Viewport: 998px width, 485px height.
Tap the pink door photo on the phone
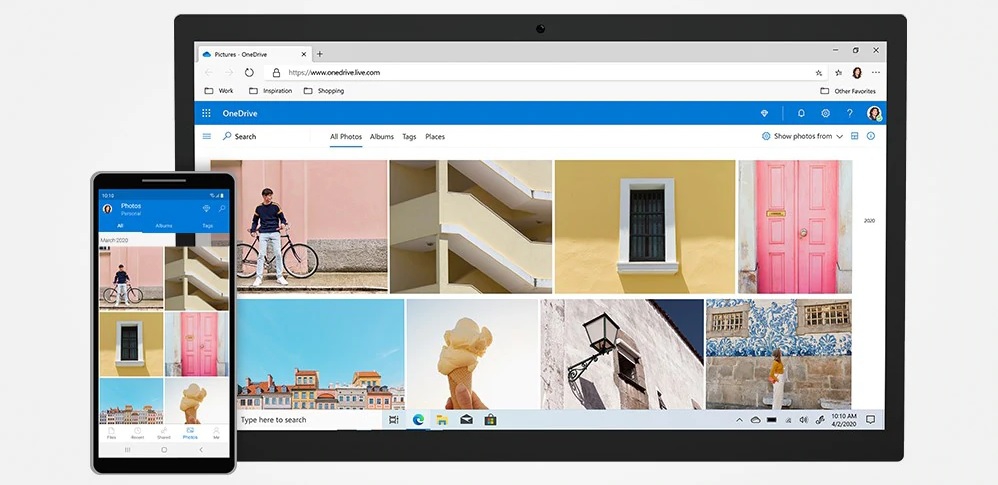click(x=197, y=344)
